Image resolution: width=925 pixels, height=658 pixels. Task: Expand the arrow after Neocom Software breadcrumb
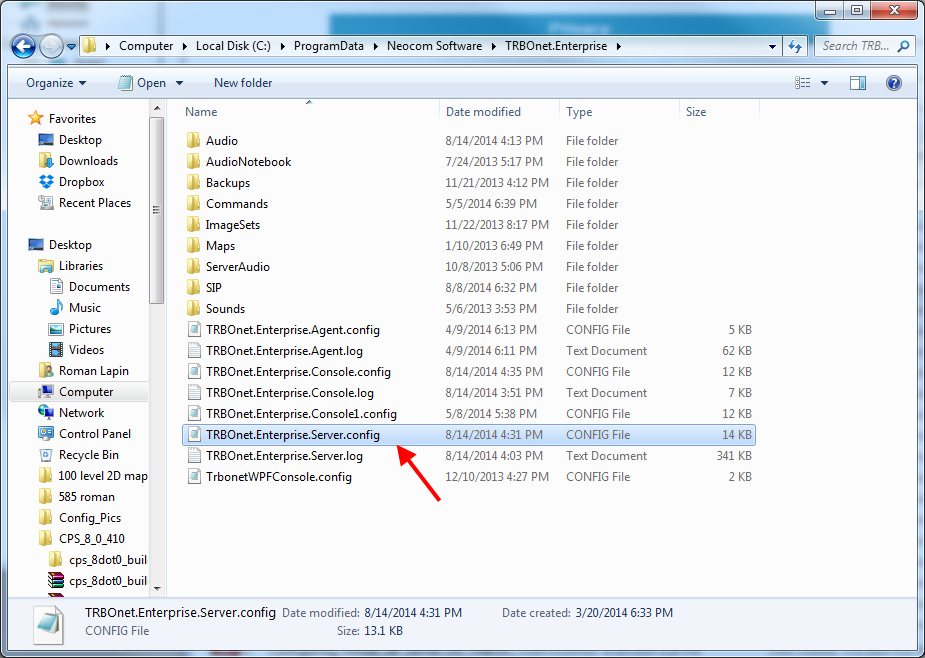click(x=494, y=46)
